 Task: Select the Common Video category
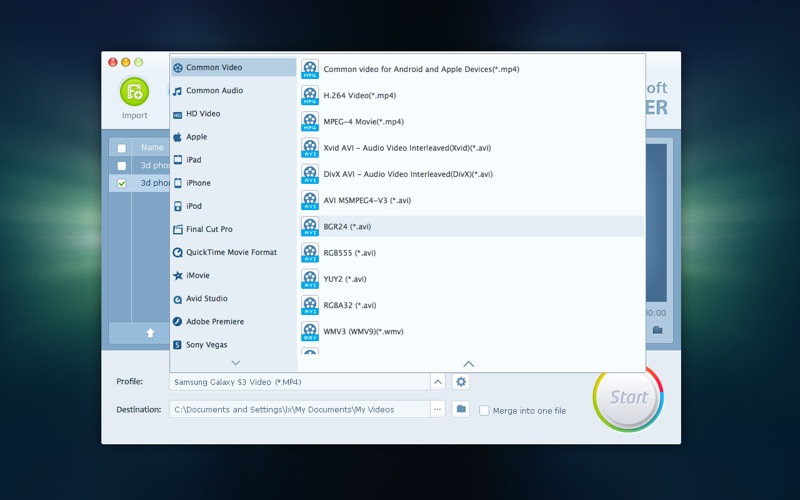point(234,67)
